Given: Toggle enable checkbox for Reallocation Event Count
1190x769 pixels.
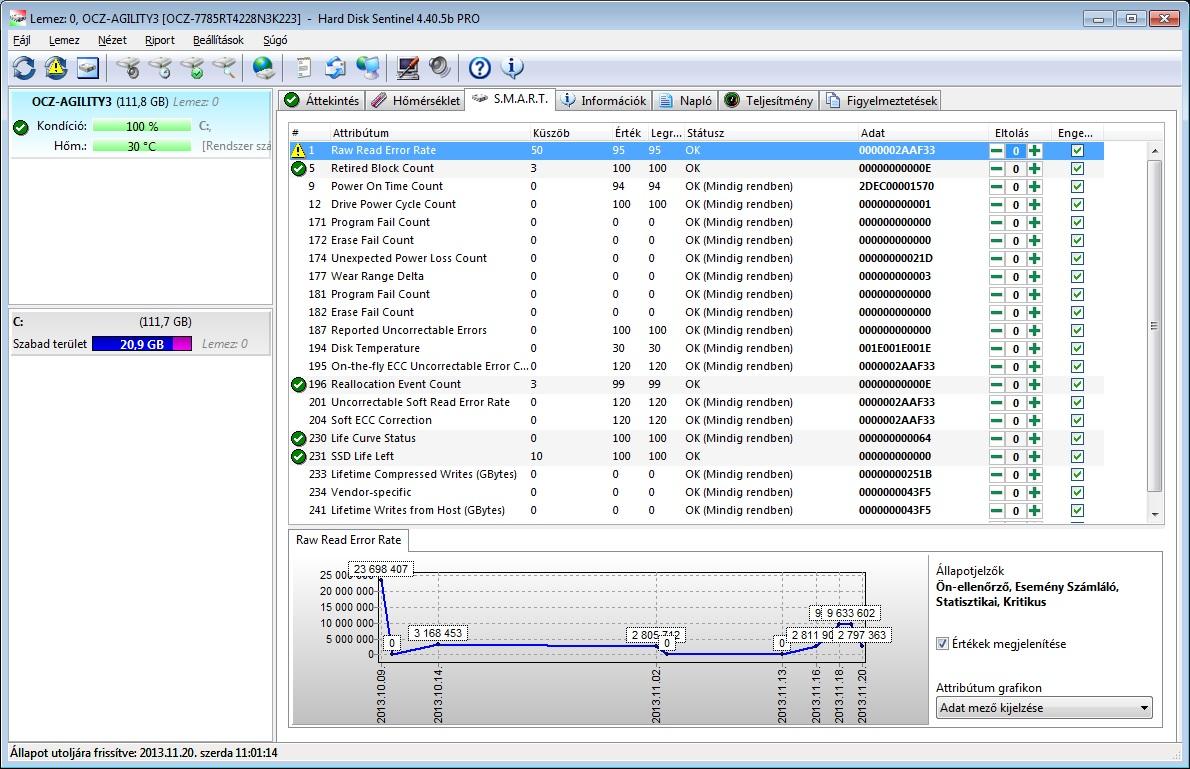Looking at the screenshot, I should tap(1077, 384).
